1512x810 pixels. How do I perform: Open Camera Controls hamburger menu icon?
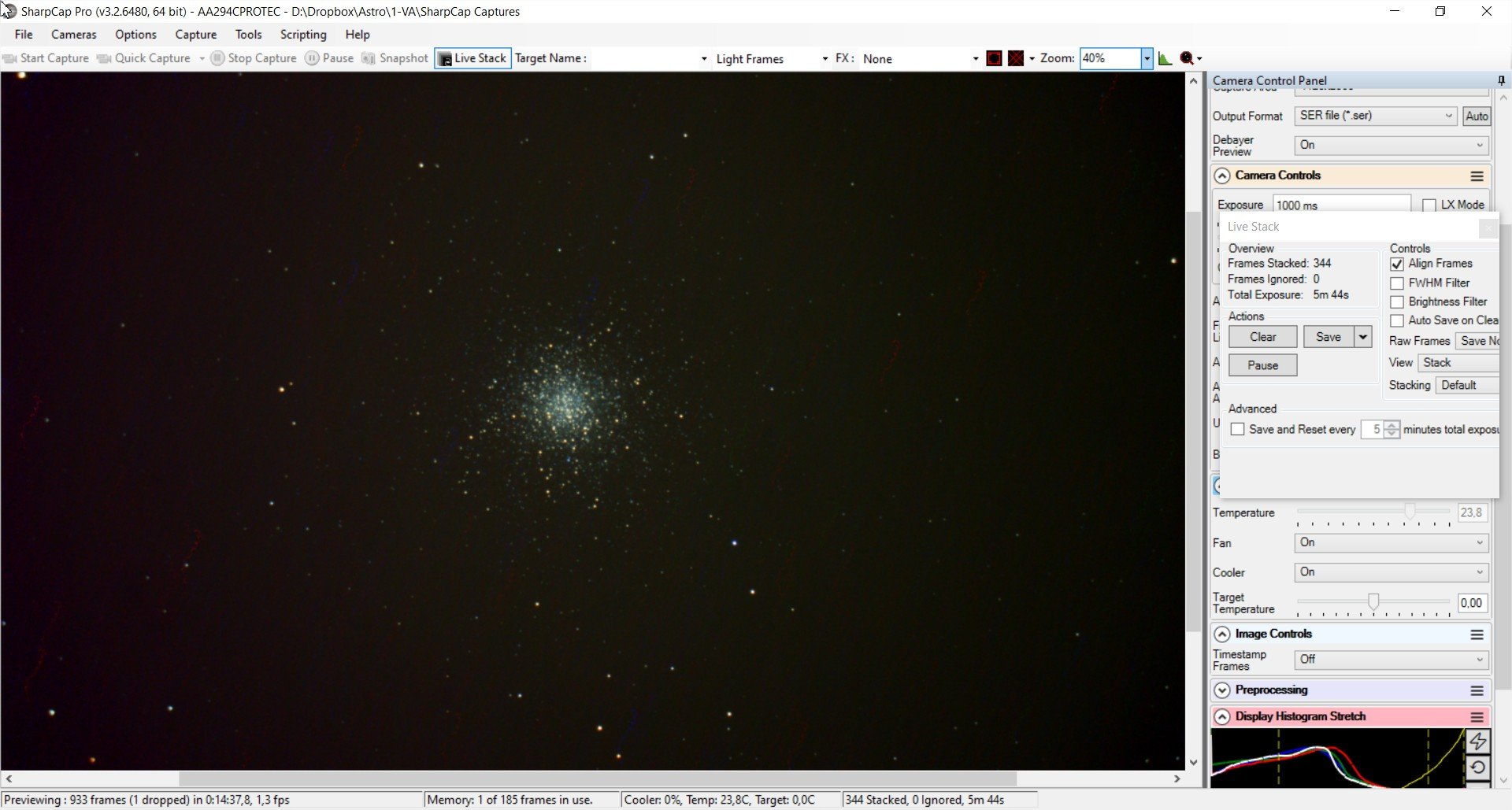tap(1477, 176)
